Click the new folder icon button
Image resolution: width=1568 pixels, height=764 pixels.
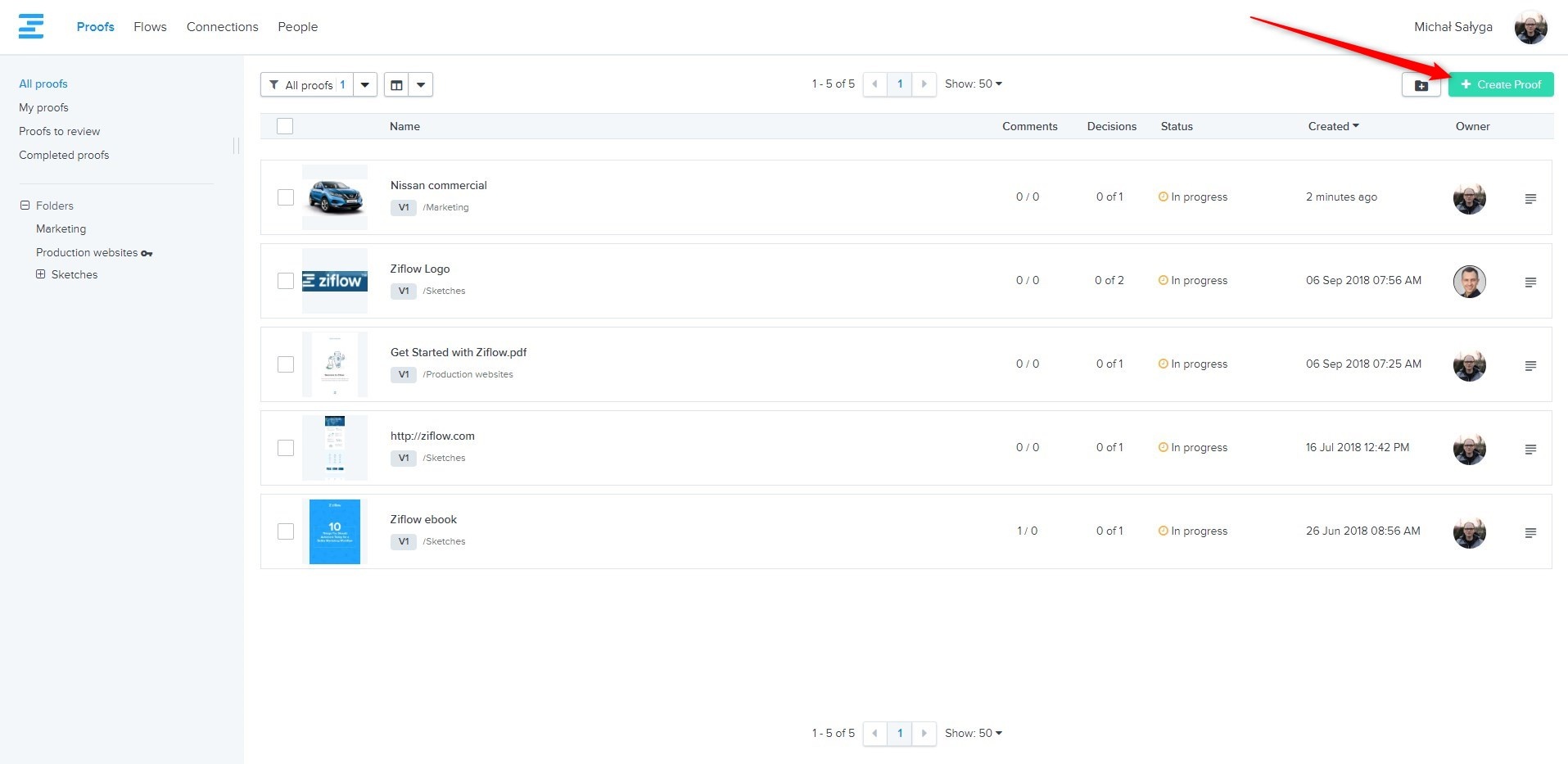(x=1421, y=85)
